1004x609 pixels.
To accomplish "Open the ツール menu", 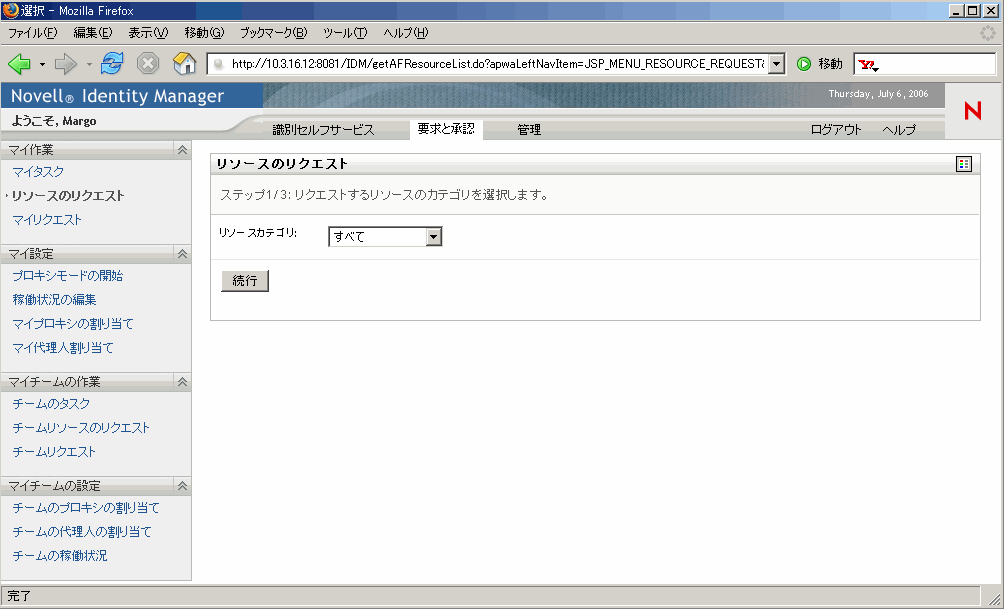I will pos(344,32).
